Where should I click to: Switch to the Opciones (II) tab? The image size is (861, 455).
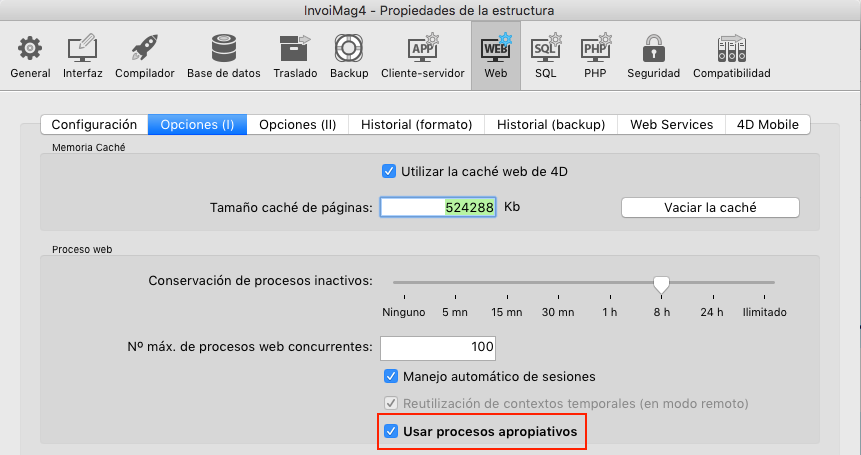pyautogui.click(x=297, y=125)
